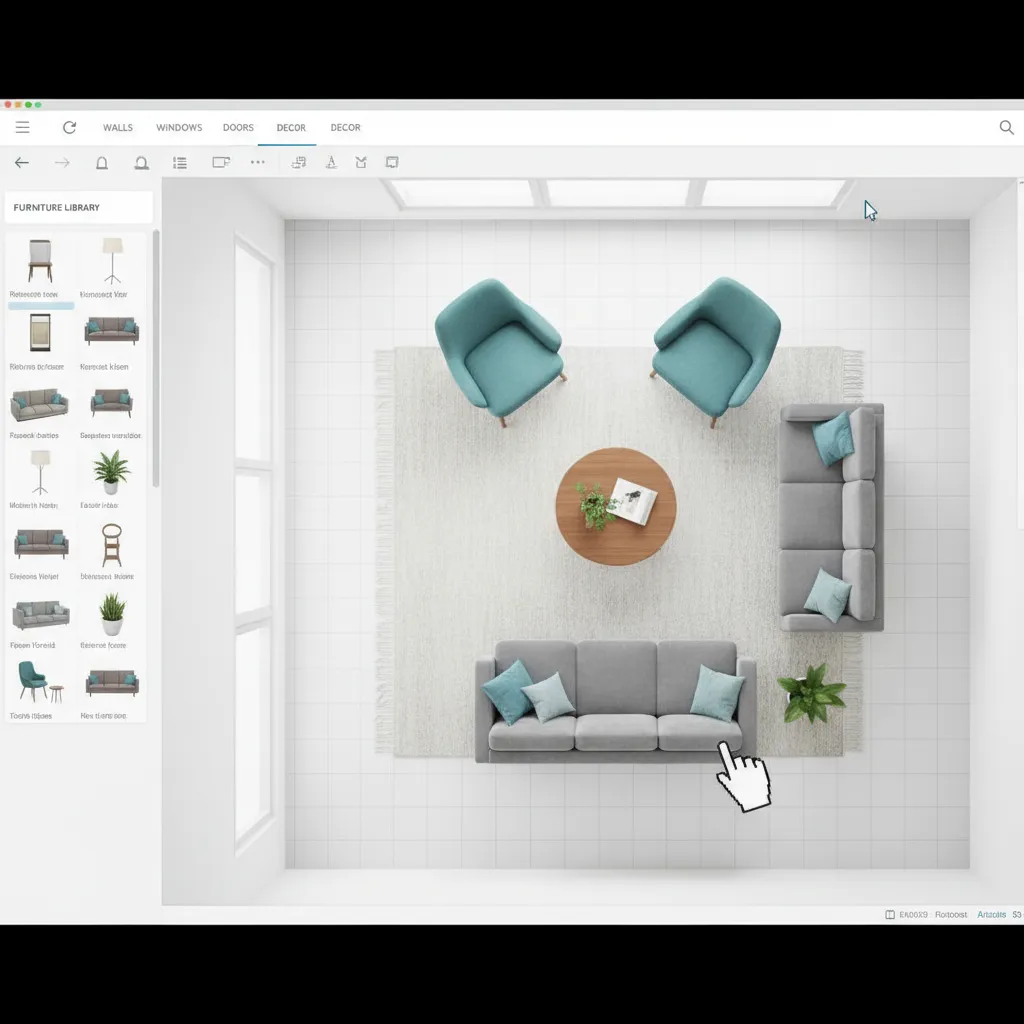This screenshot has height=1024, width=1024.
Task: Select the underlined bell icon beside the list icon
Action: click(x=141, y=163)
